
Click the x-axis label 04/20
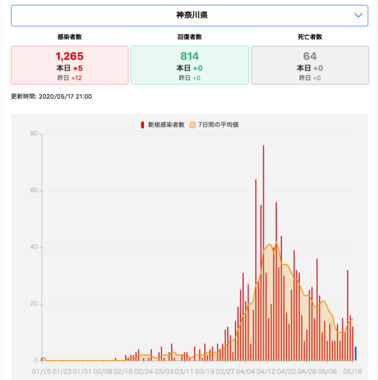286,371
